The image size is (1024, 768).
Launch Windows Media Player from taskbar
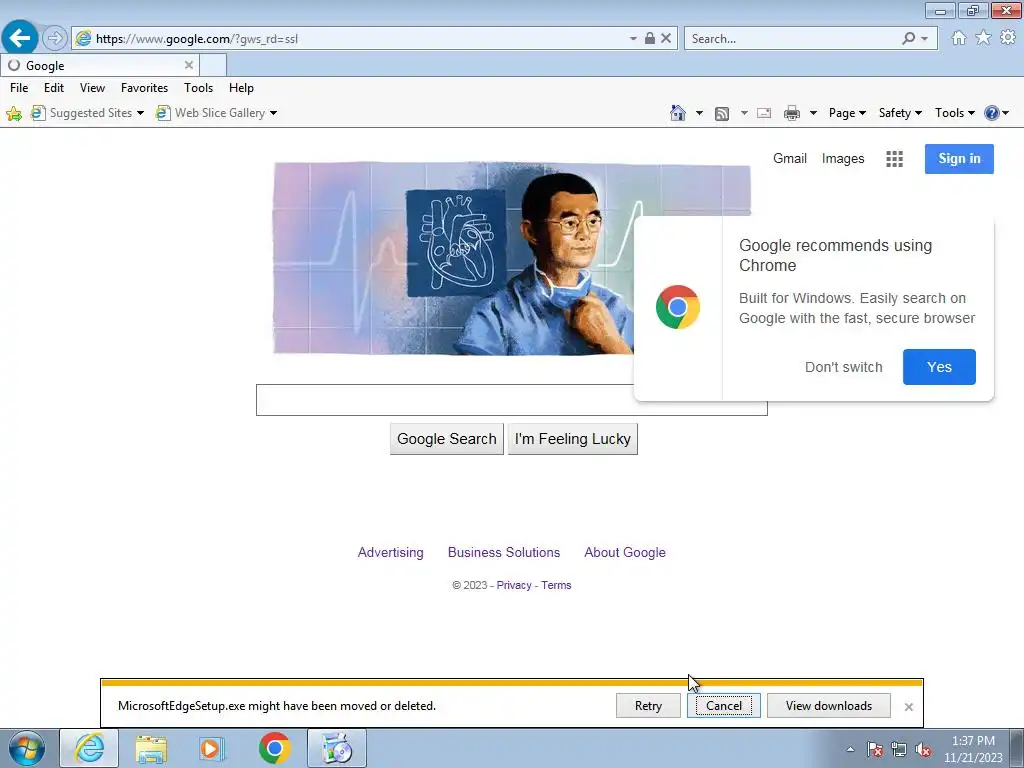[211, 748]
